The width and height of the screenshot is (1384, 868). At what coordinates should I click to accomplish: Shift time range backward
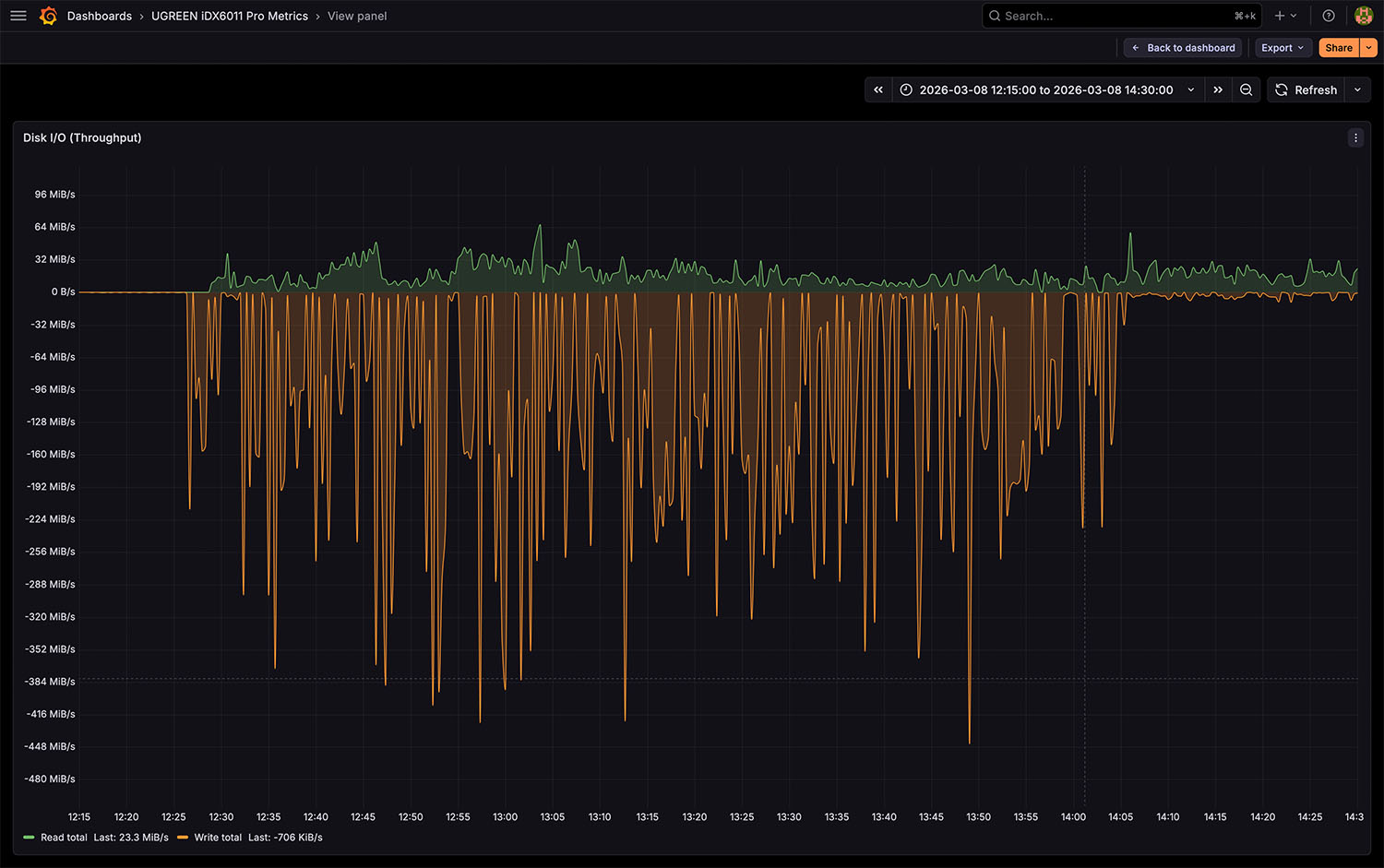[x=878, y=89]
